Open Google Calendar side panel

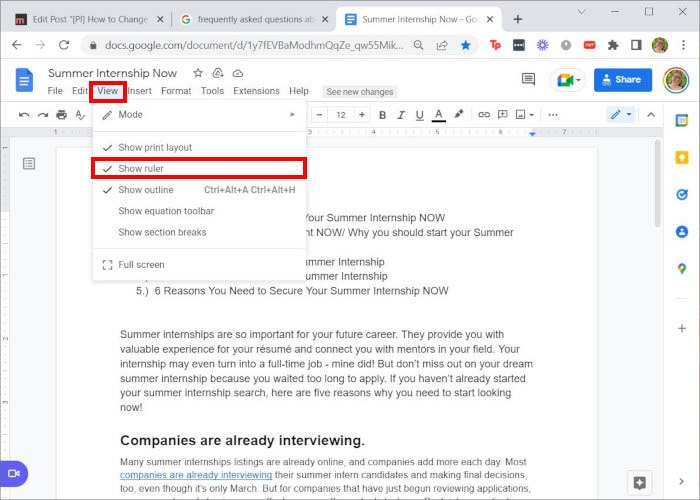(682, 121)
